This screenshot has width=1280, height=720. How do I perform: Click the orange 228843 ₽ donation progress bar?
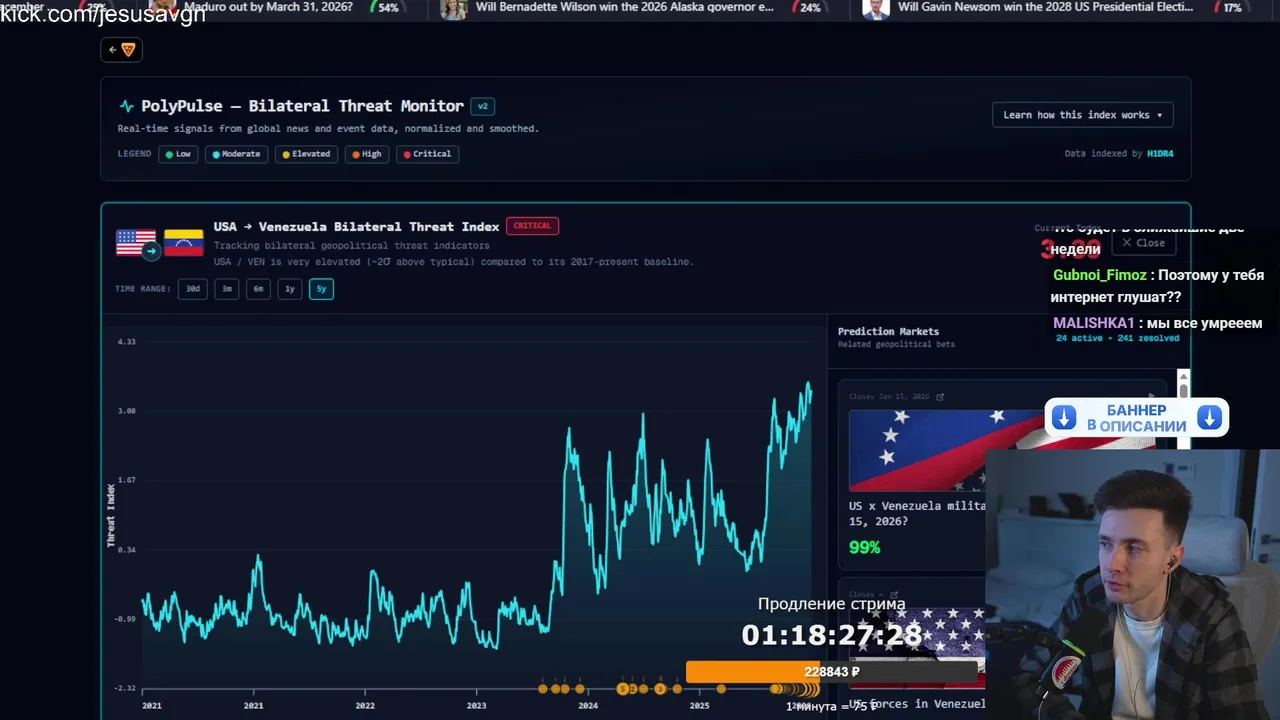[832, 672]
